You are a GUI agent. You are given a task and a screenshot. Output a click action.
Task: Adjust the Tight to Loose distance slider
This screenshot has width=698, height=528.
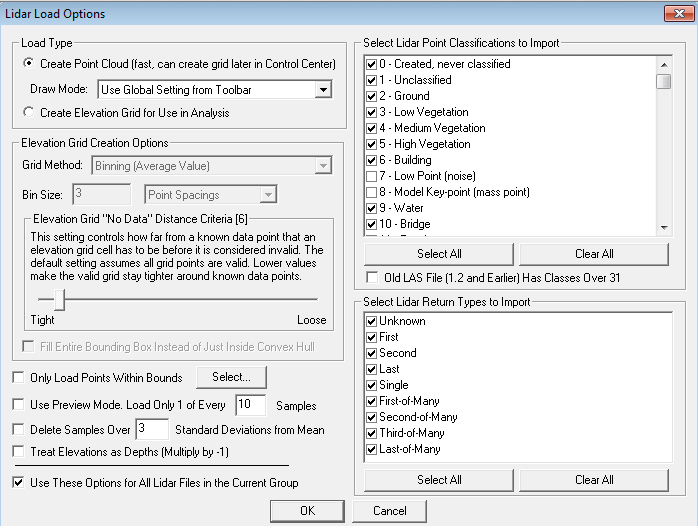(x=58, y=299)
